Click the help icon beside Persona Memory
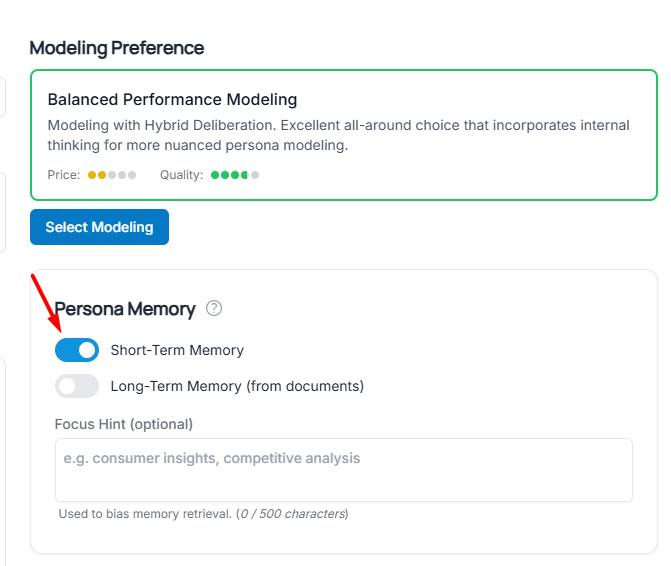Viewport: 671px width, 566px height. pyautogui.click(x=213, y=308)
